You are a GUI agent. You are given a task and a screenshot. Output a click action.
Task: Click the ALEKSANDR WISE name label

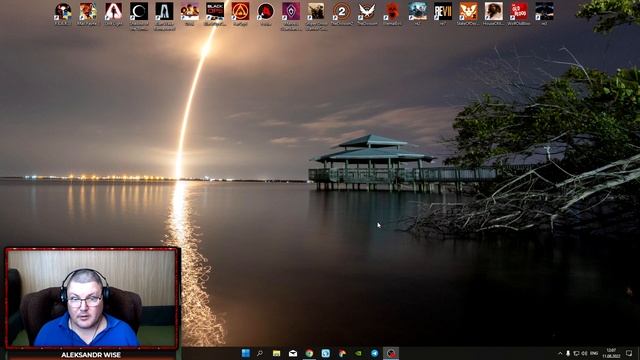pos(91,355)
